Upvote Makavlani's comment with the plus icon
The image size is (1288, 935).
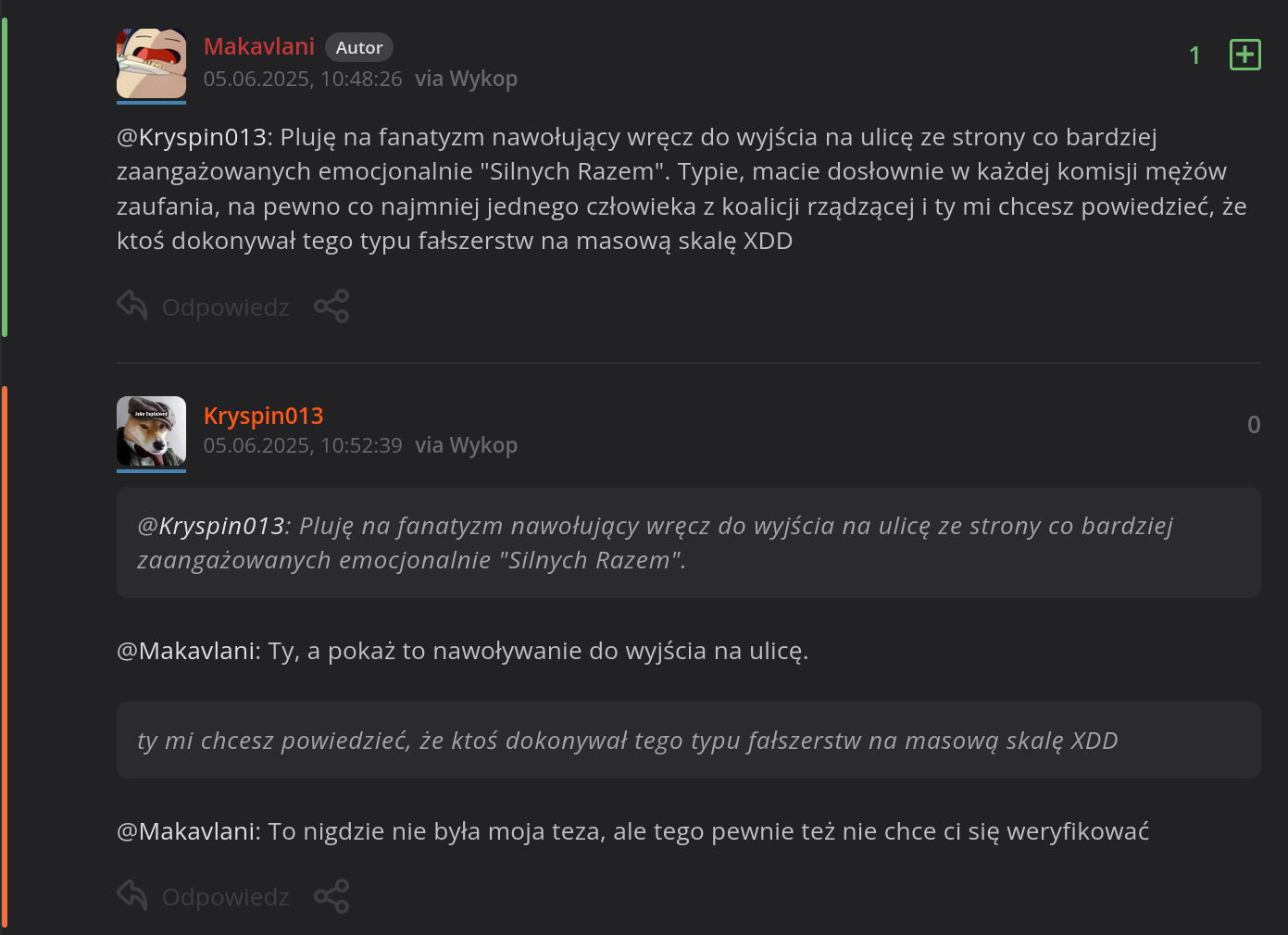click(x=1244, y=56)
